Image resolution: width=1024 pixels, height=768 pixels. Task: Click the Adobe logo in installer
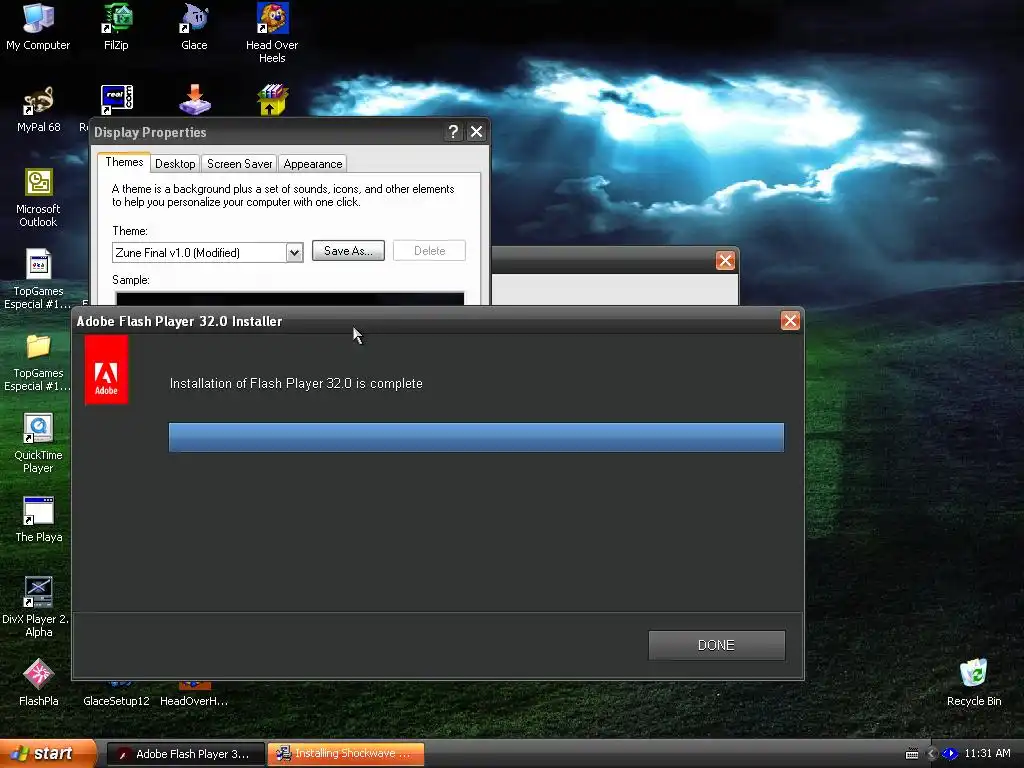tap(106, 370)
